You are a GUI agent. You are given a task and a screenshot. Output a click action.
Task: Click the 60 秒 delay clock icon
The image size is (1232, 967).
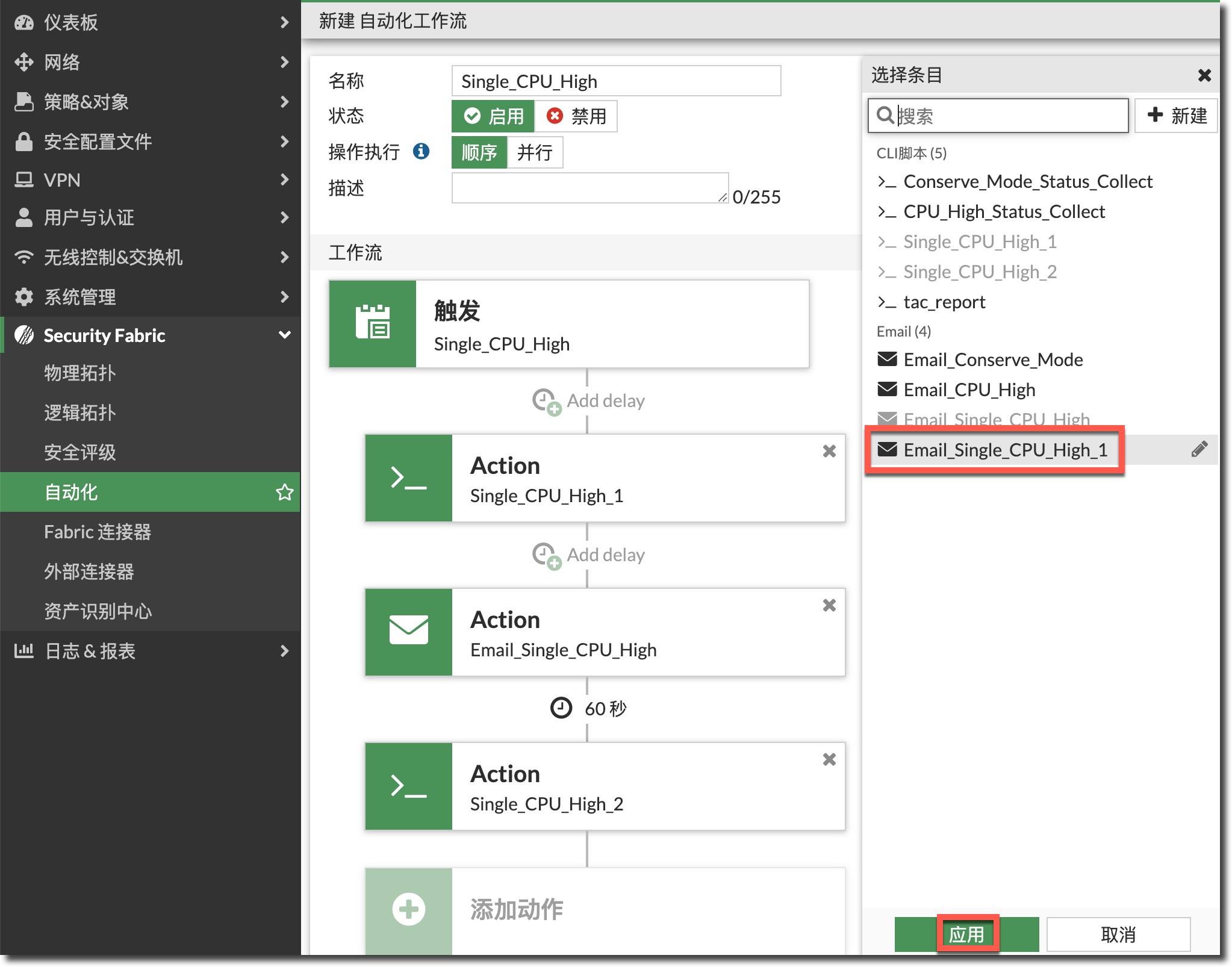[561, 707]
